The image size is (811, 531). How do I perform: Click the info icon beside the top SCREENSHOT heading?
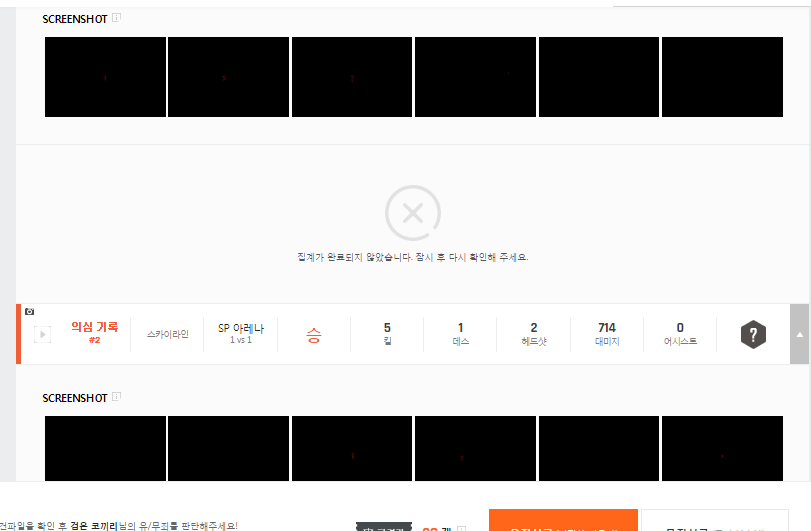pos(117,18)
